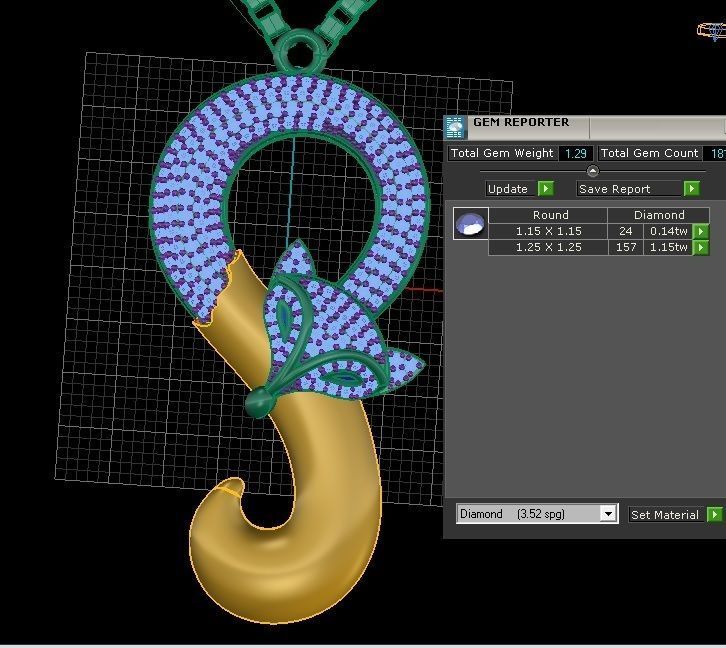
Task: Select the green bead at horn junction
Action: 259,403
